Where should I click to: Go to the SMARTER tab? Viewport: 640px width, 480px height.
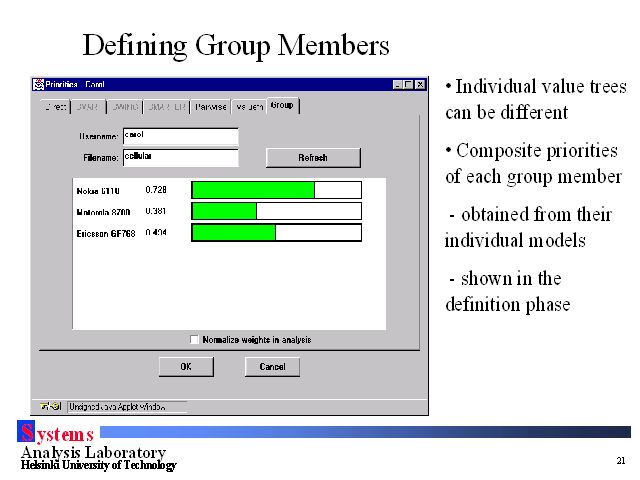tap(167, 106)
